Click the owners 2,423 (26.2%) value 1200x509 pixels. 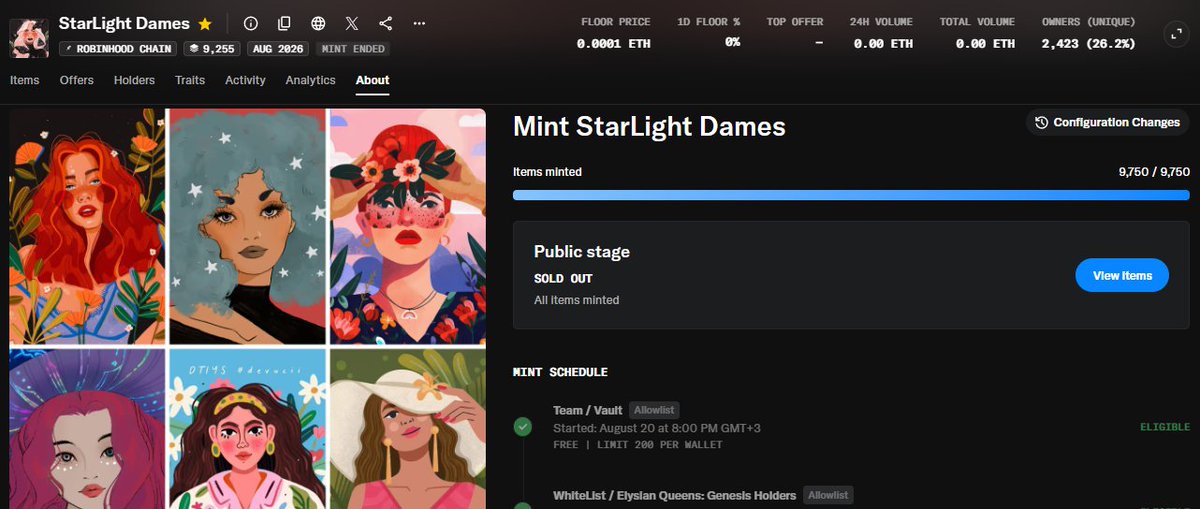click(x=1088, y=43)
